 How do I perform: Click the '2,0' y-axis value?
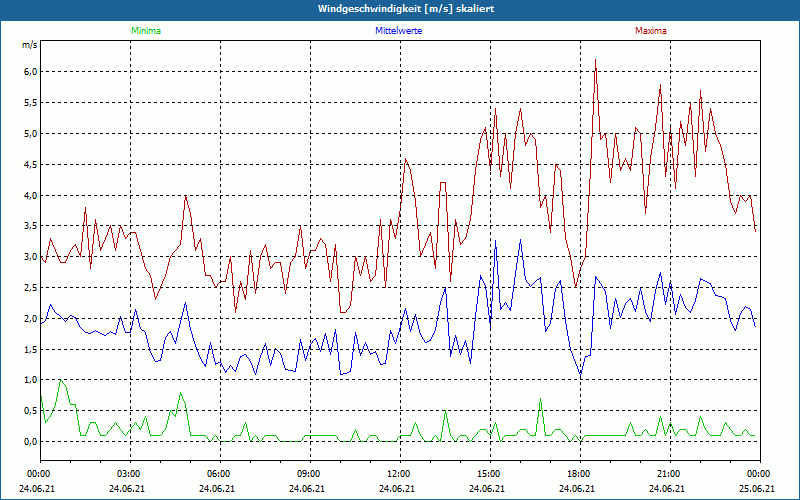click(x=31, y=318)
